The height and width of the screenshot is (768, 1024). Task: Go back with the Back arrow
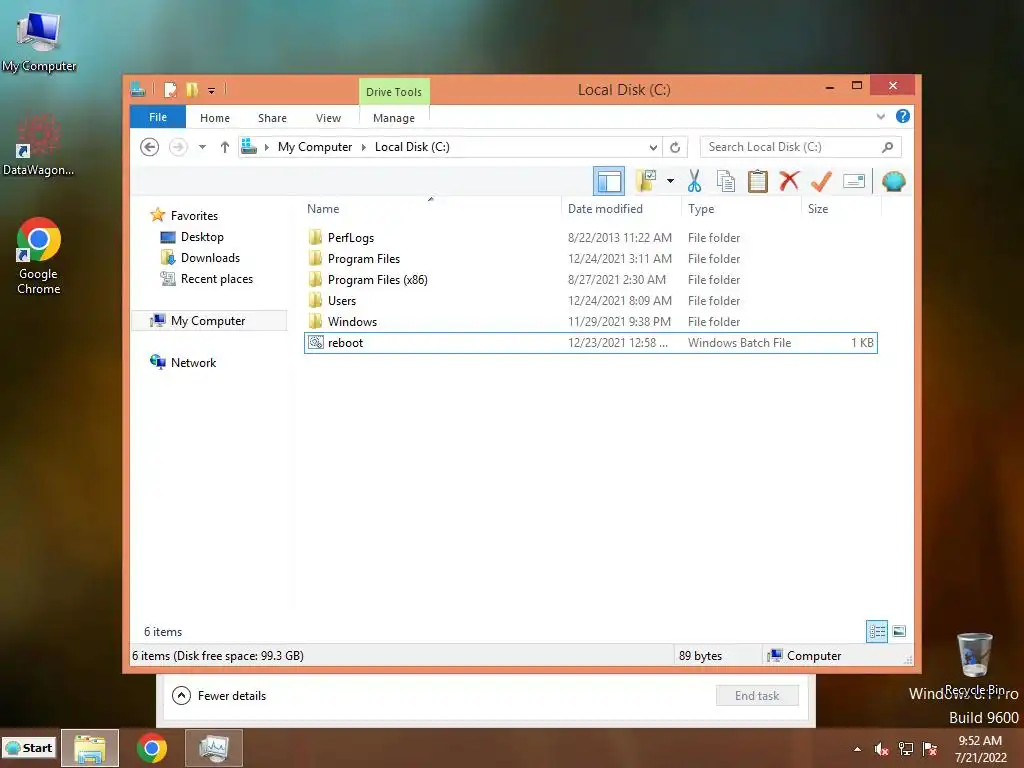[150, 147]
